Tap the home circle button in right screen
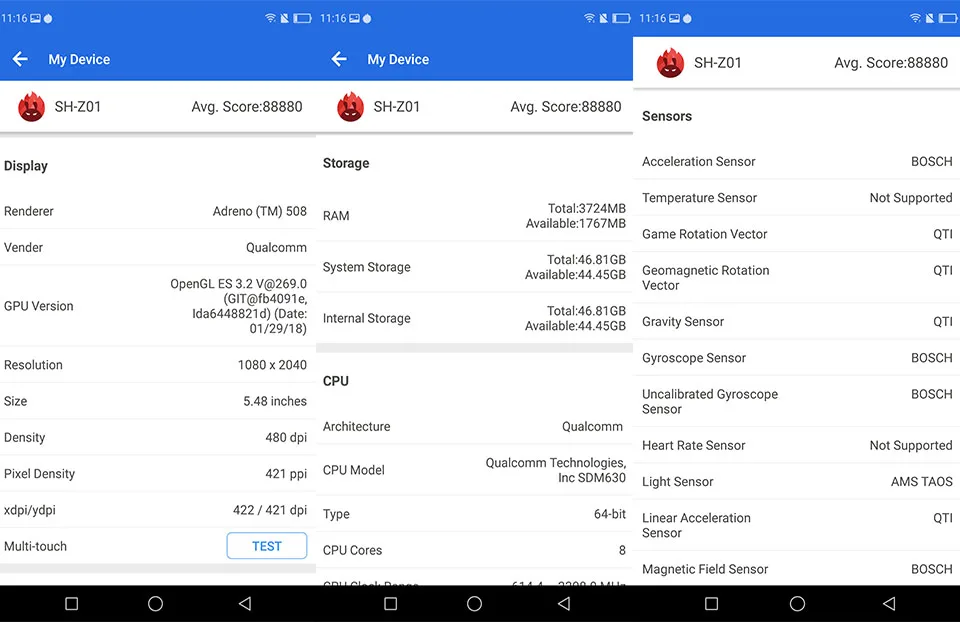 797,604
